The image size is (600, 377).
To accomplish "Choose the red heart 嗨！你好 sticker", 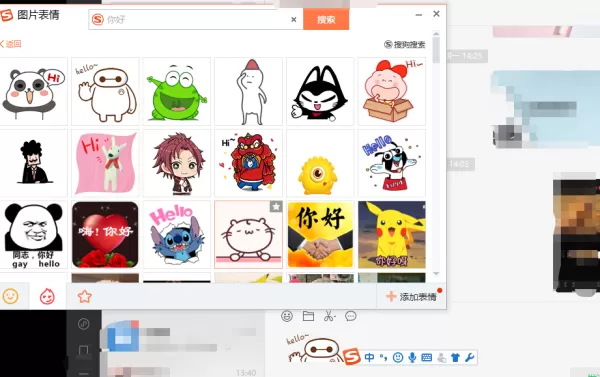I will point(105,235).
